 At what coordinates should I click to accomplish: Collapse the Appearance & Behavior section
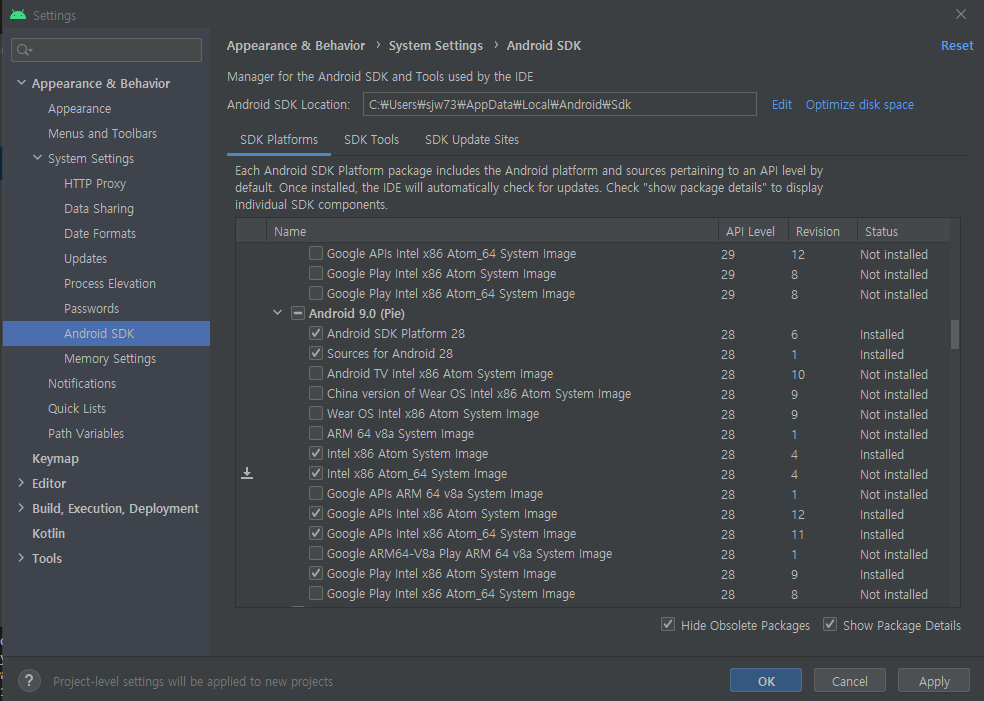(x=21, y=83)
